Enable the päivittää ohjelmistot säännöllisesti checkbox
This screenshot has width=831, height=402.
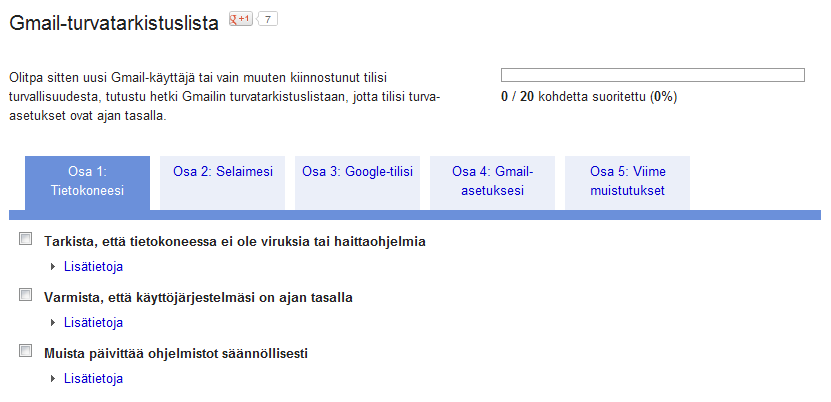[x=26, y=352]
